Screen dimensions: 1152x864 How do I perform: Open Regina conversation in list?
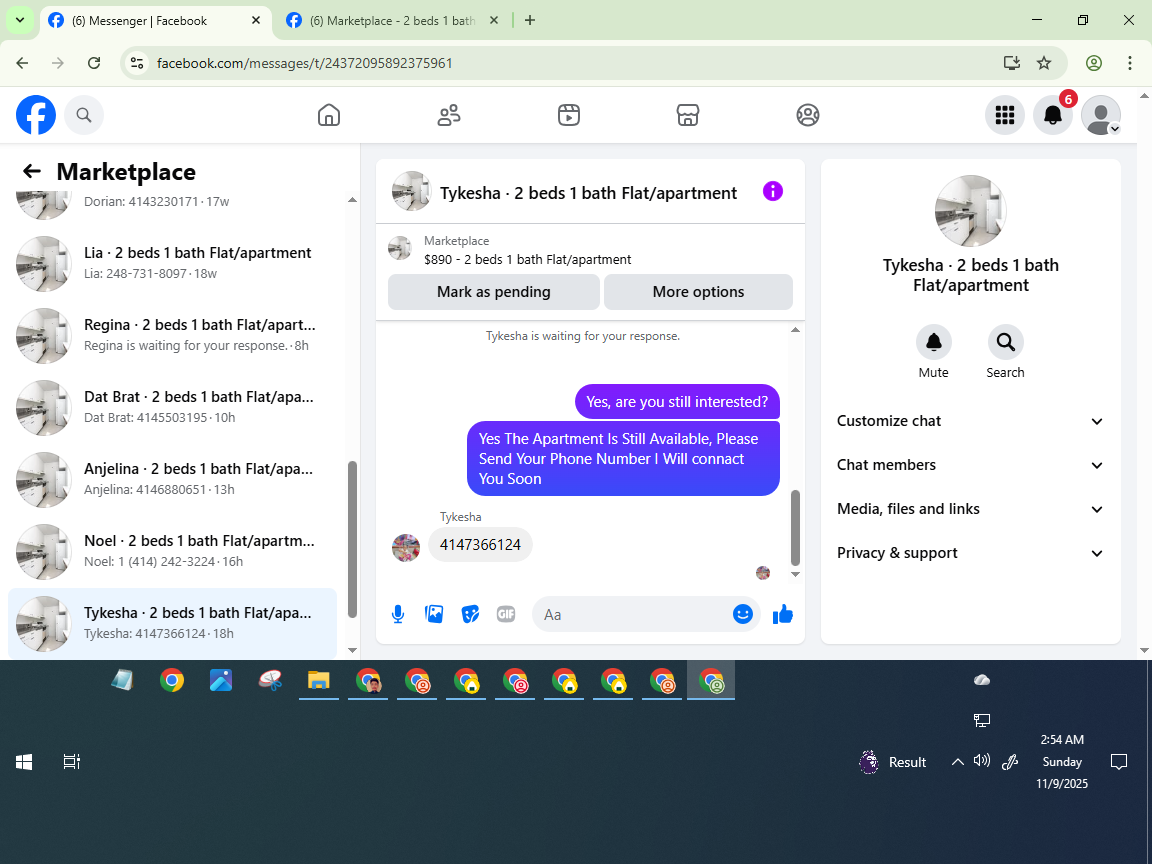click(173, 336)
